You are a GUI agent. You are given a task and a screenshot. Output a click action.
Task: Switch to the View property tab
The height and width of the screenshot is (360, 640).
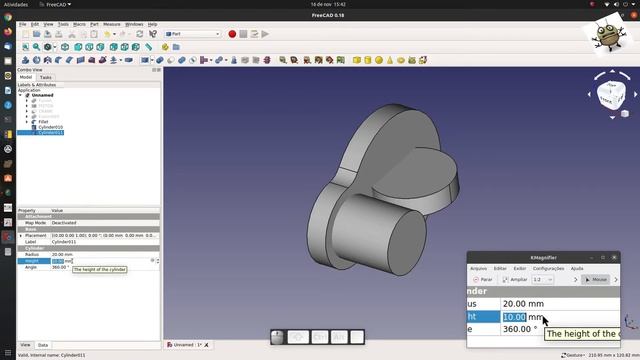25,345
